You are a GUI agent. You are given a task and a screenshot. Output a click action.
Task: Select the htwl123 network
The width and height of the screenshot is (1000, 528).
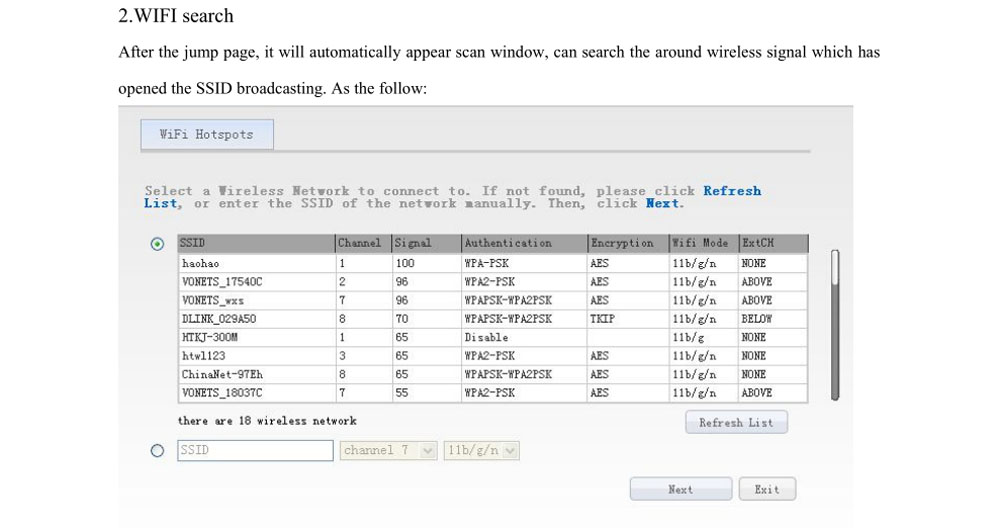point(492,355)
